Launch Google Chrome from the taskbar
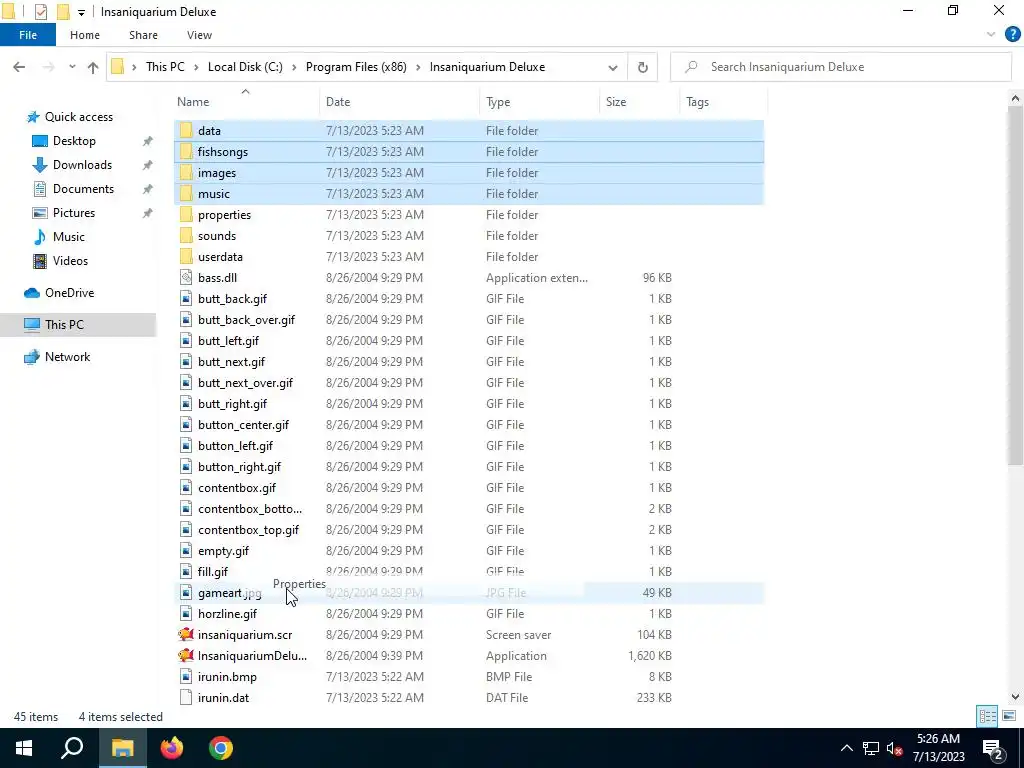Viewport: 1024px width, 768px height. point(221,748)
